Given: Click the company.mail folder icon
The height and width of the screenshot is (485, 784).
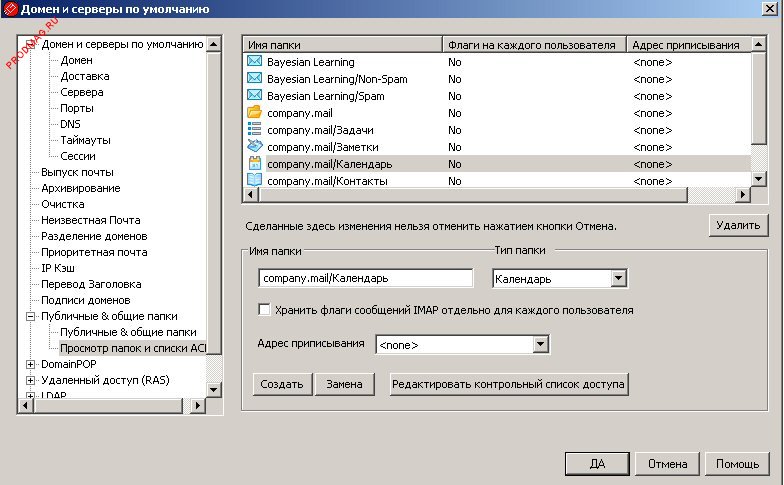Looking at the screenshot, I should tap(254, 113).
